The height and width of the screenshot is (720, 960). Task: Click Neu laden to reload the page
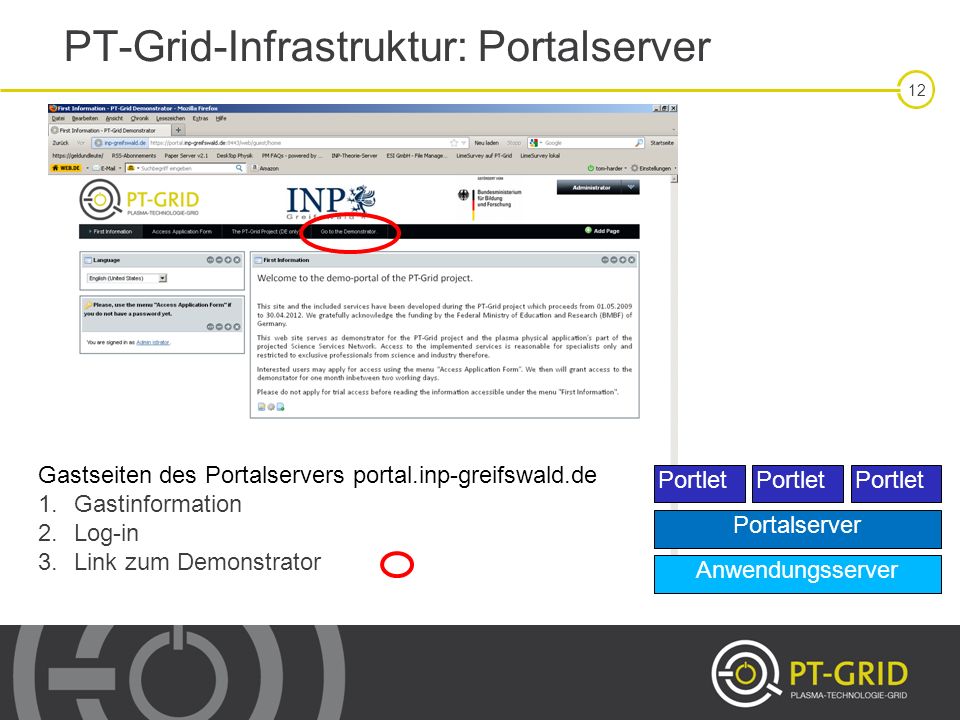point(487,143)
